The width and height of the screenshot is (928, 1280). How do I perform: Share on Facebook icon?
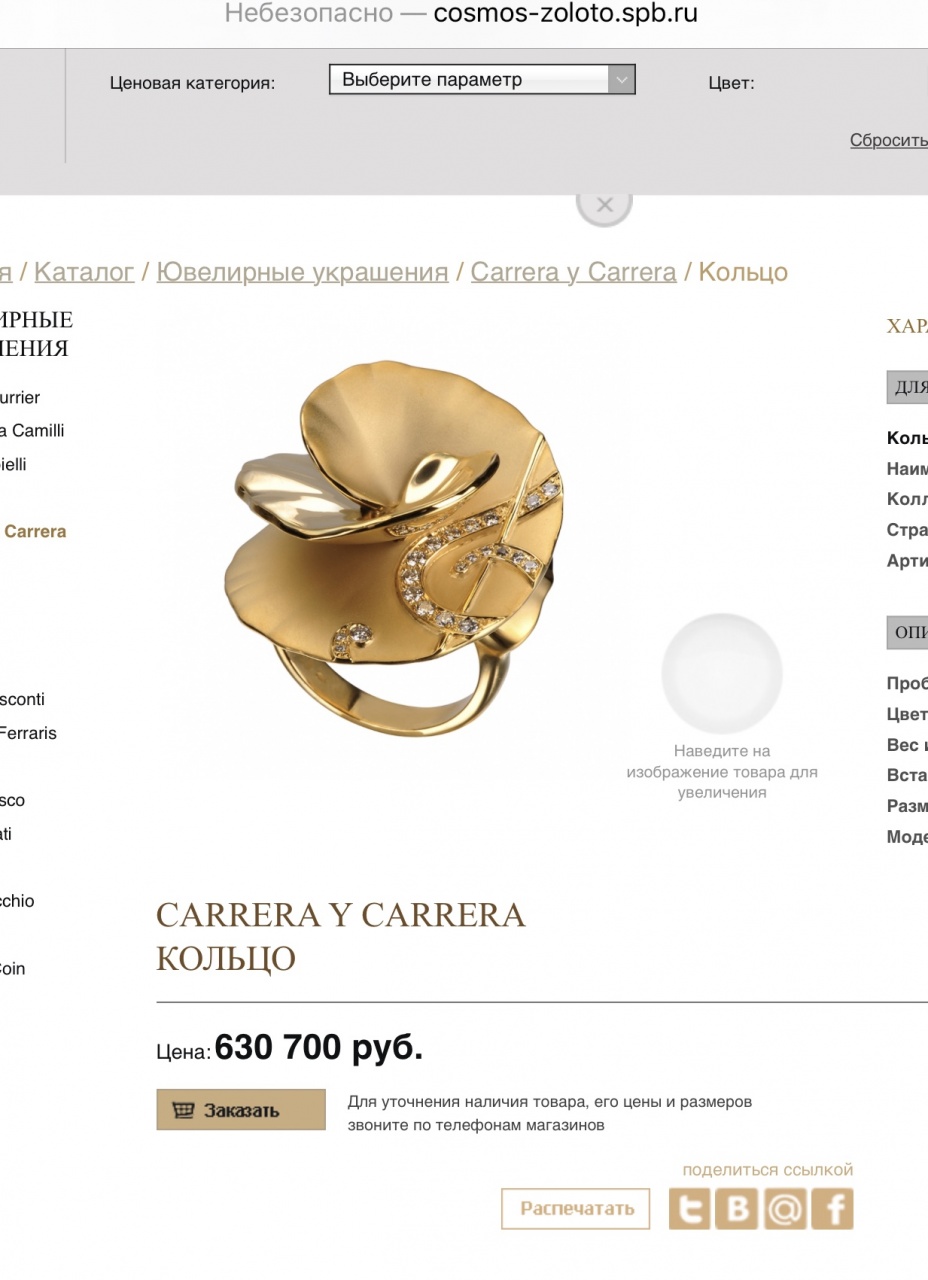(x=833, y=1209)
